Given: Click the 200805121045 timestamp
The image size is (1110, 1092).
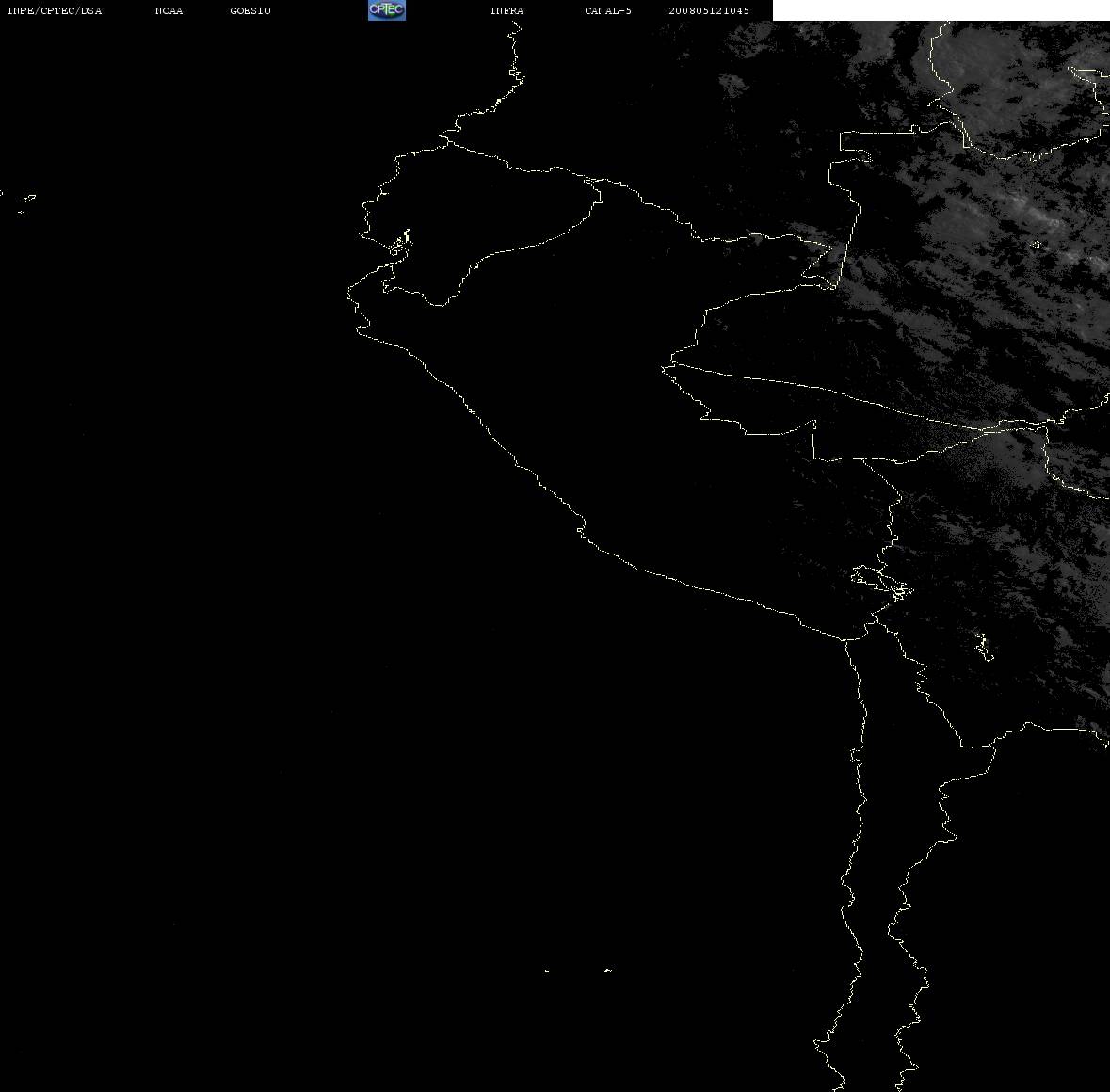Looking at the screenshot, I should (709, 10).
